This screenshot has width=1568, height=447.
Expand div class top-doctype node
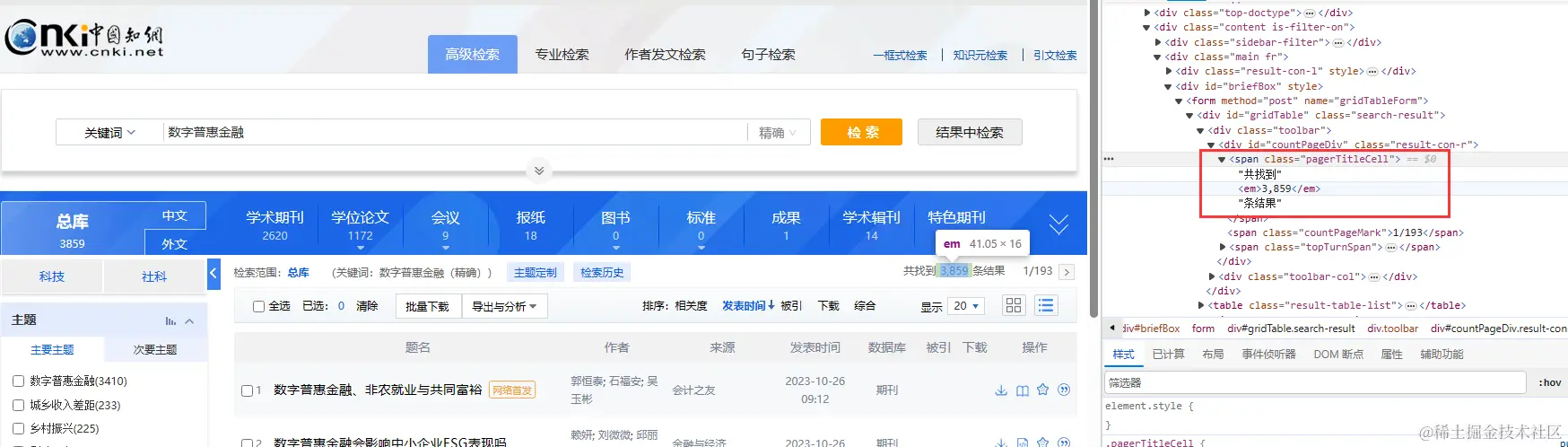click(x=1147, y=13)
